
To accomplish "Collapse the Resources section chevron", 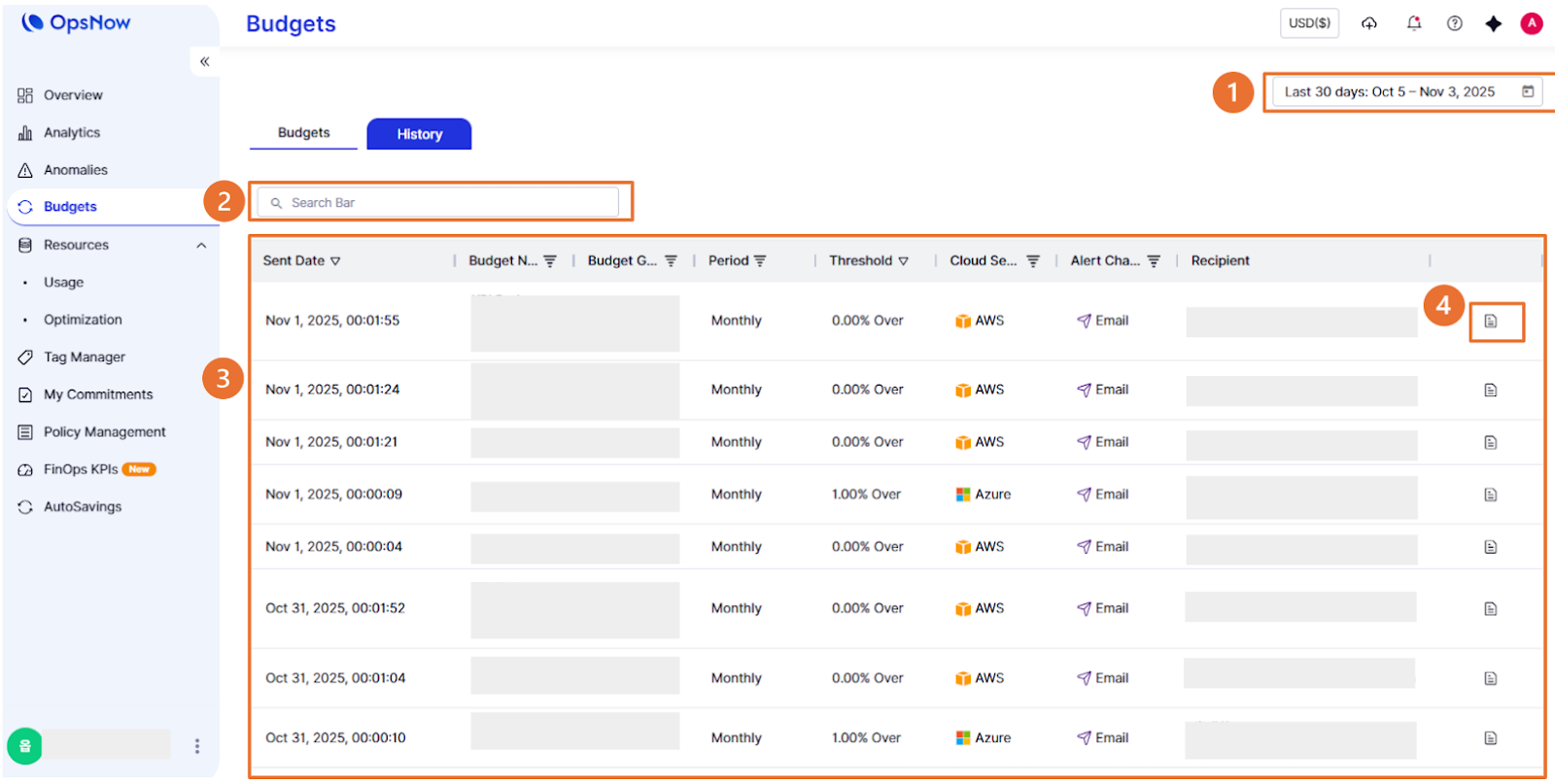I will point(201,246).
